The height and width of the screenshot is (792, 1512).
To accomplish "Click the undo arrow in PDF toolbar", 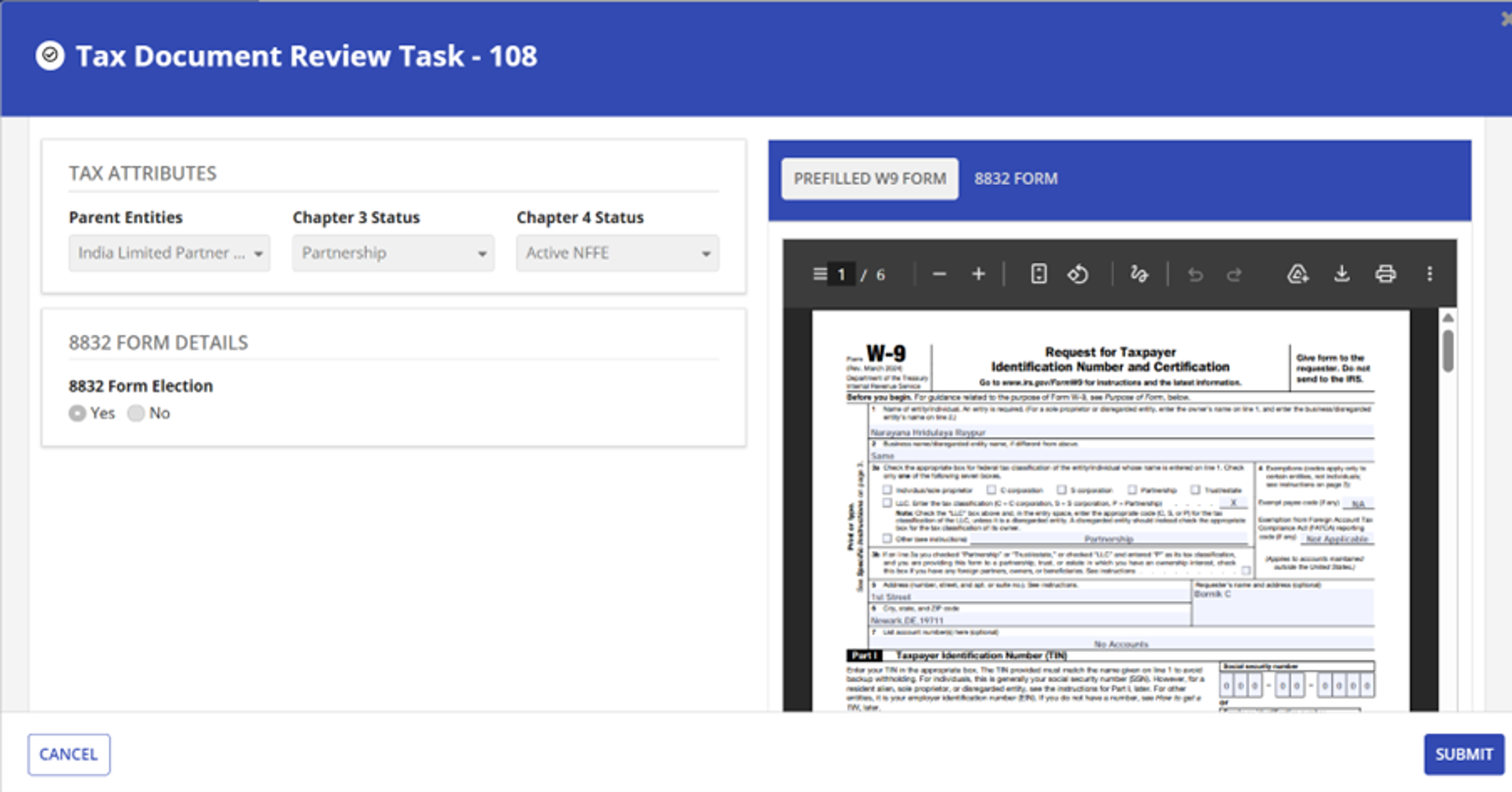I will [1195, 275].
